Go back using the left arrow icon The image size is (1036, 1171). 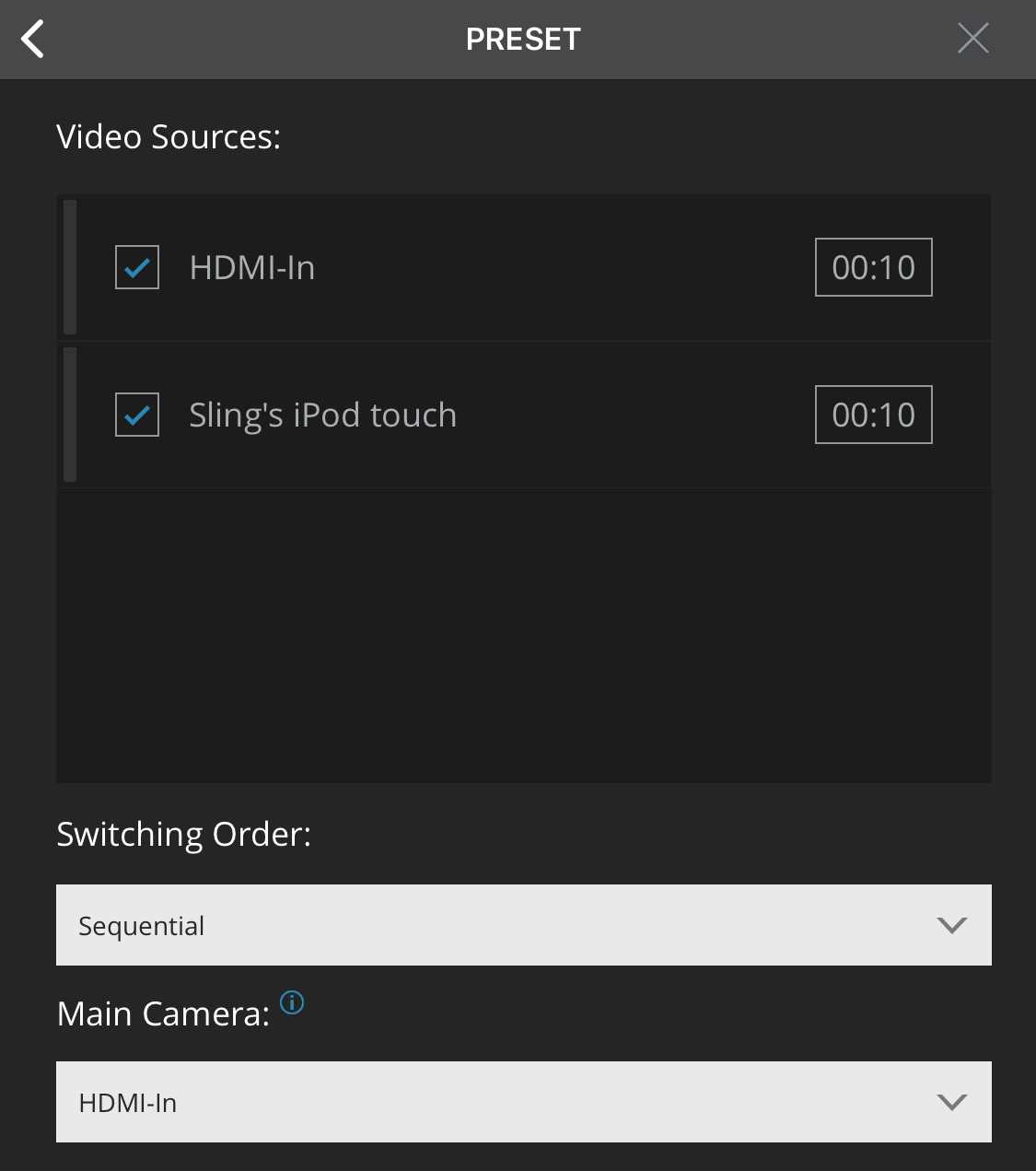coord(32,40)
